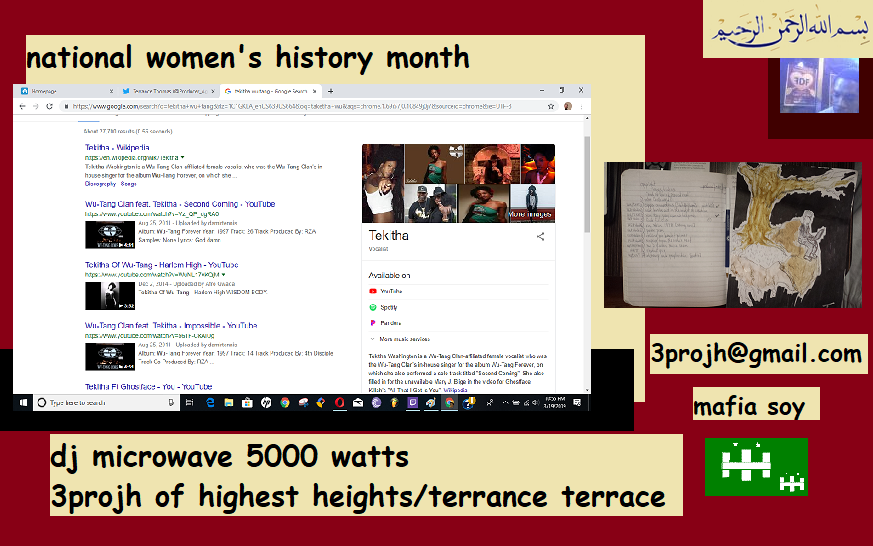
Task: Open File Explorer from the taskbar
Action: 228,402
